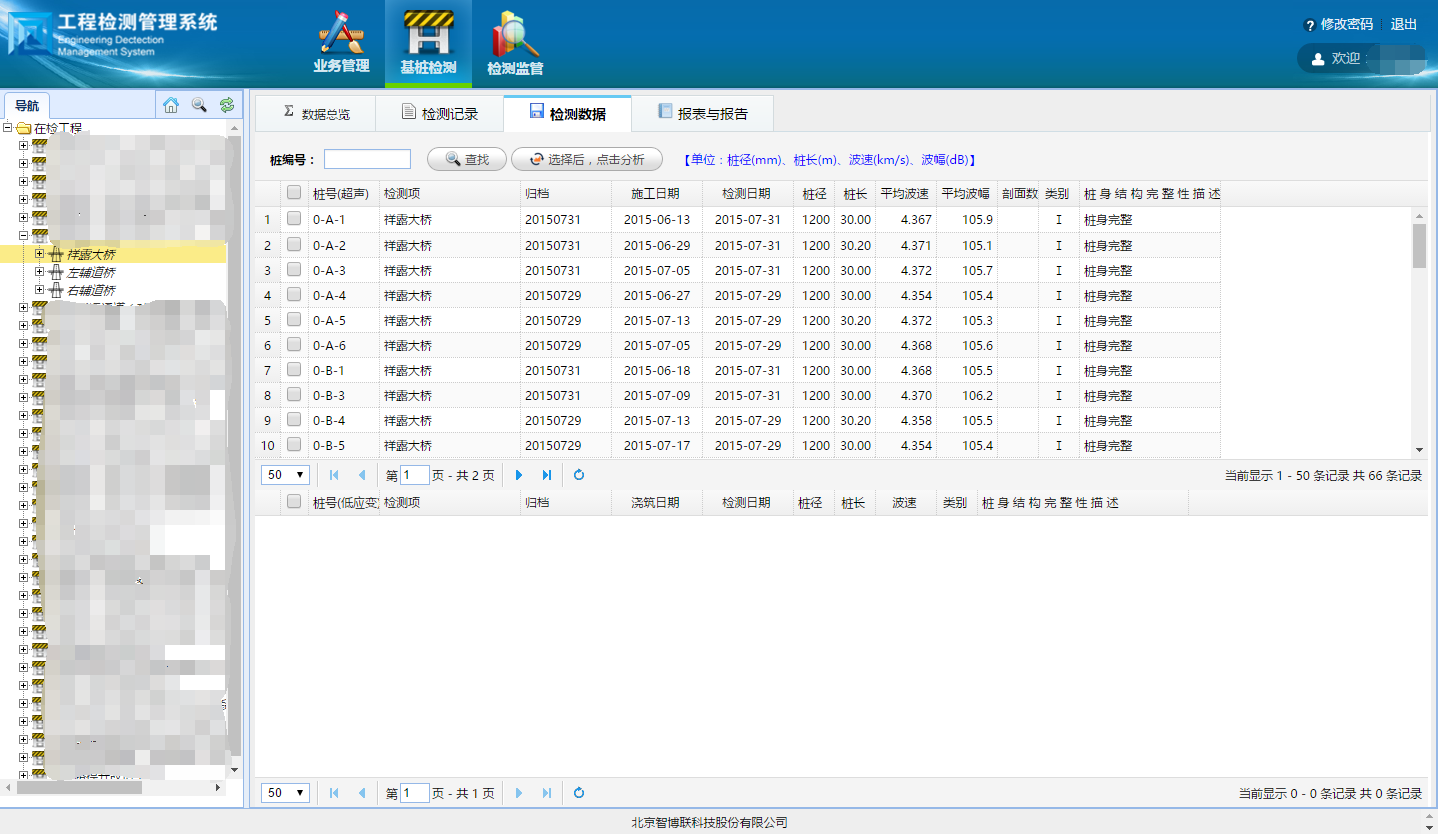1438x834 pixels.
Task: Select the 导航 panel tab
Action: [x=27, y=105]
